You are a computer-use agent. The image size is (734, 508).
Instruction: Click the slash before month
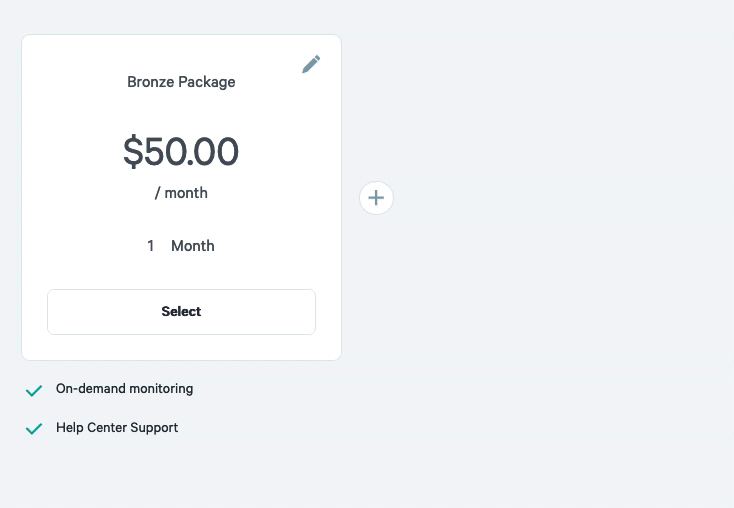[x=158, y=193]
